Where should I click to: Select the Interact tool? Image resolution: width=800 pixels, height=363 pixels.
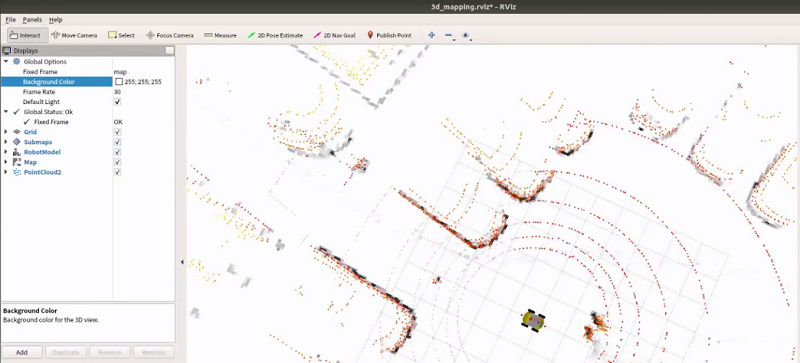pyautogui.click(x=28, y=35)
